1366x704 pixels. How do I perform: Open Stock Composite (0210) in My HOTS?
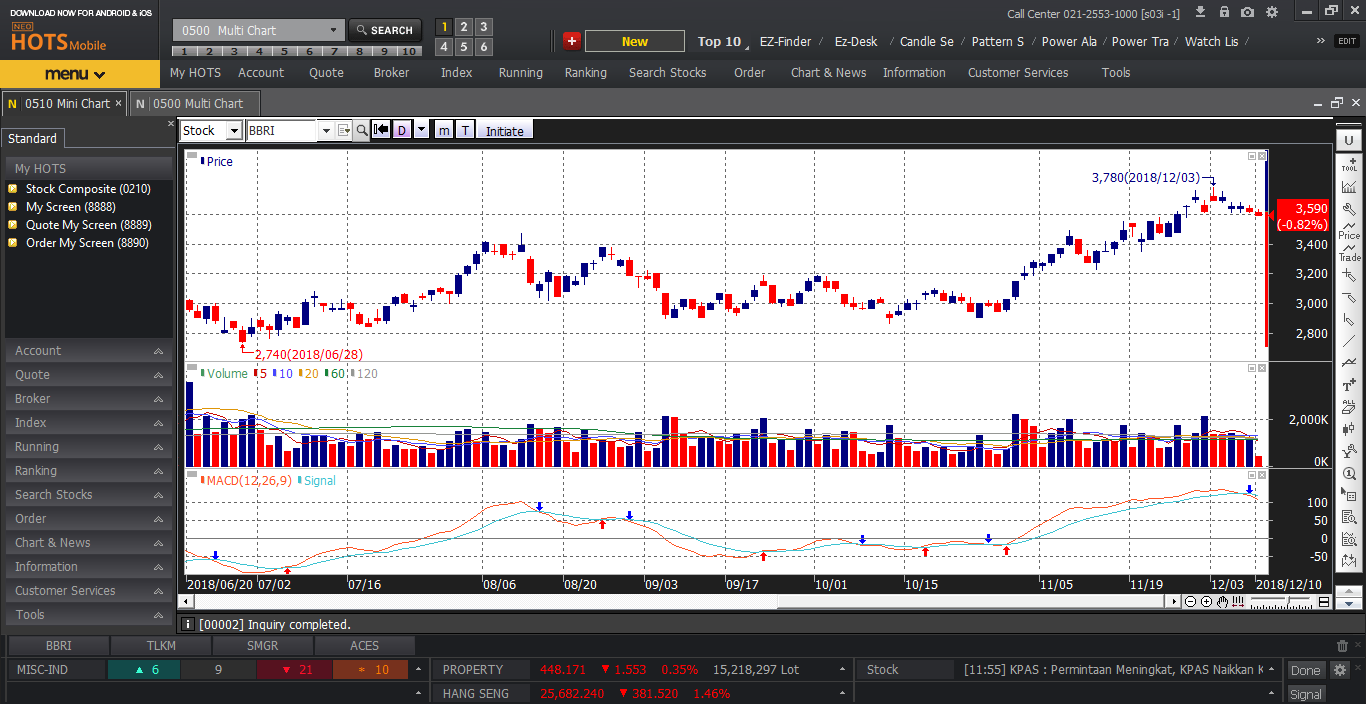click(x=88, y=189)
